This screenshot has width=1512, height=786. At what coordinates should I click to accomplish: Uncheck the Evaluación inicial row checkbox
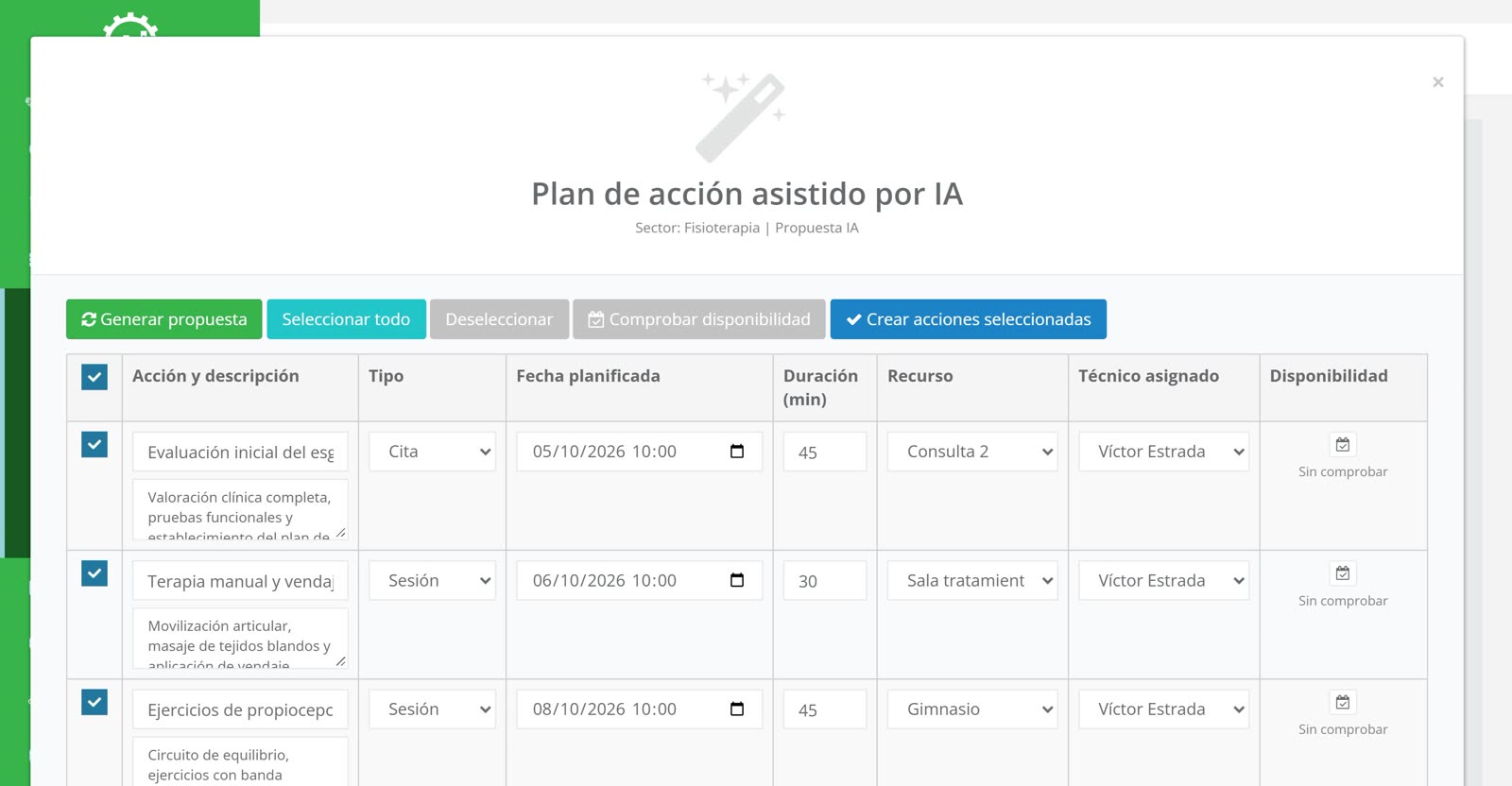pyautogui.click(x=94, y=444)
